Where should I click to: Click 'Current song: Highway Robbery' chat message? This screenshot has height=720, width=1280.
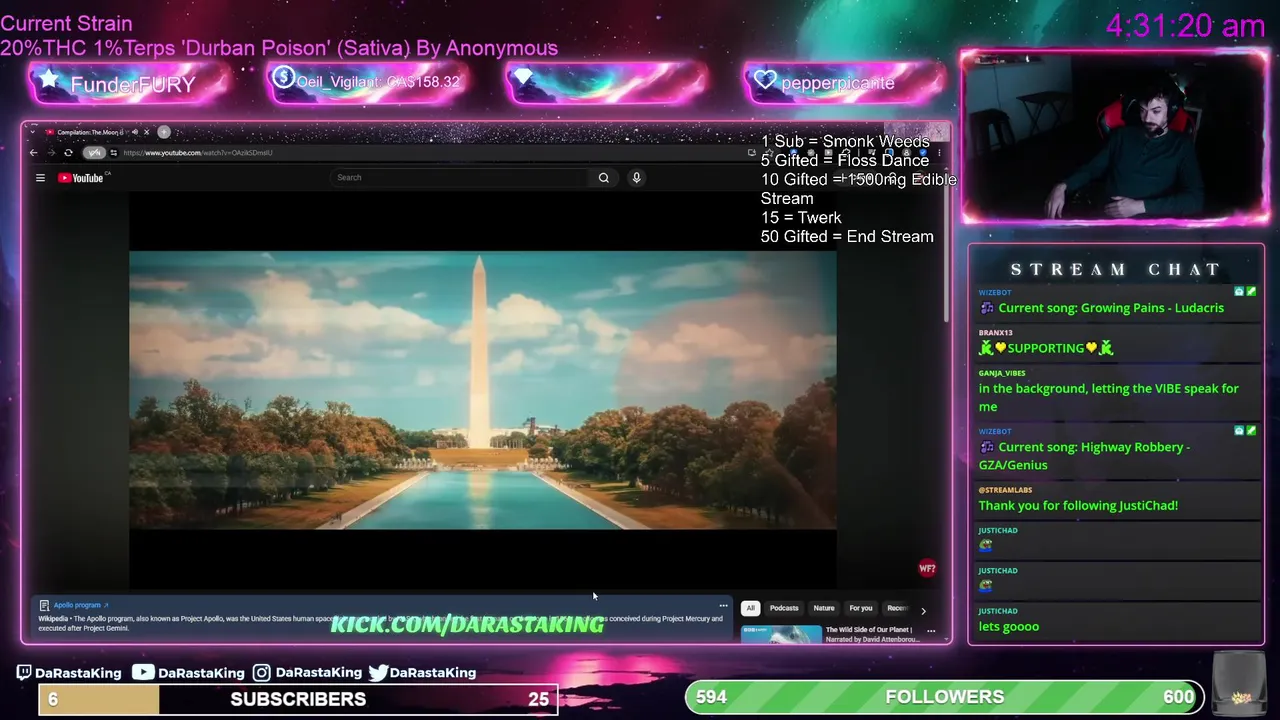[x=1084, y=456]
